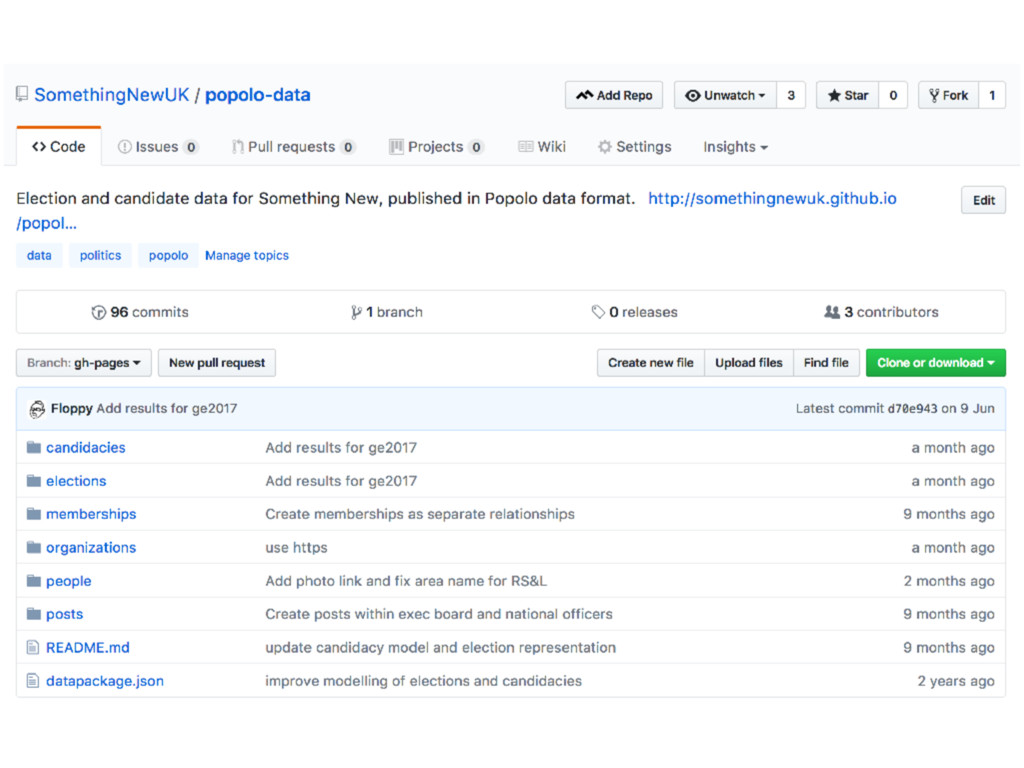Open the elections folder
The width and height of the screenshot is (1024, 768).
point(76,481)
